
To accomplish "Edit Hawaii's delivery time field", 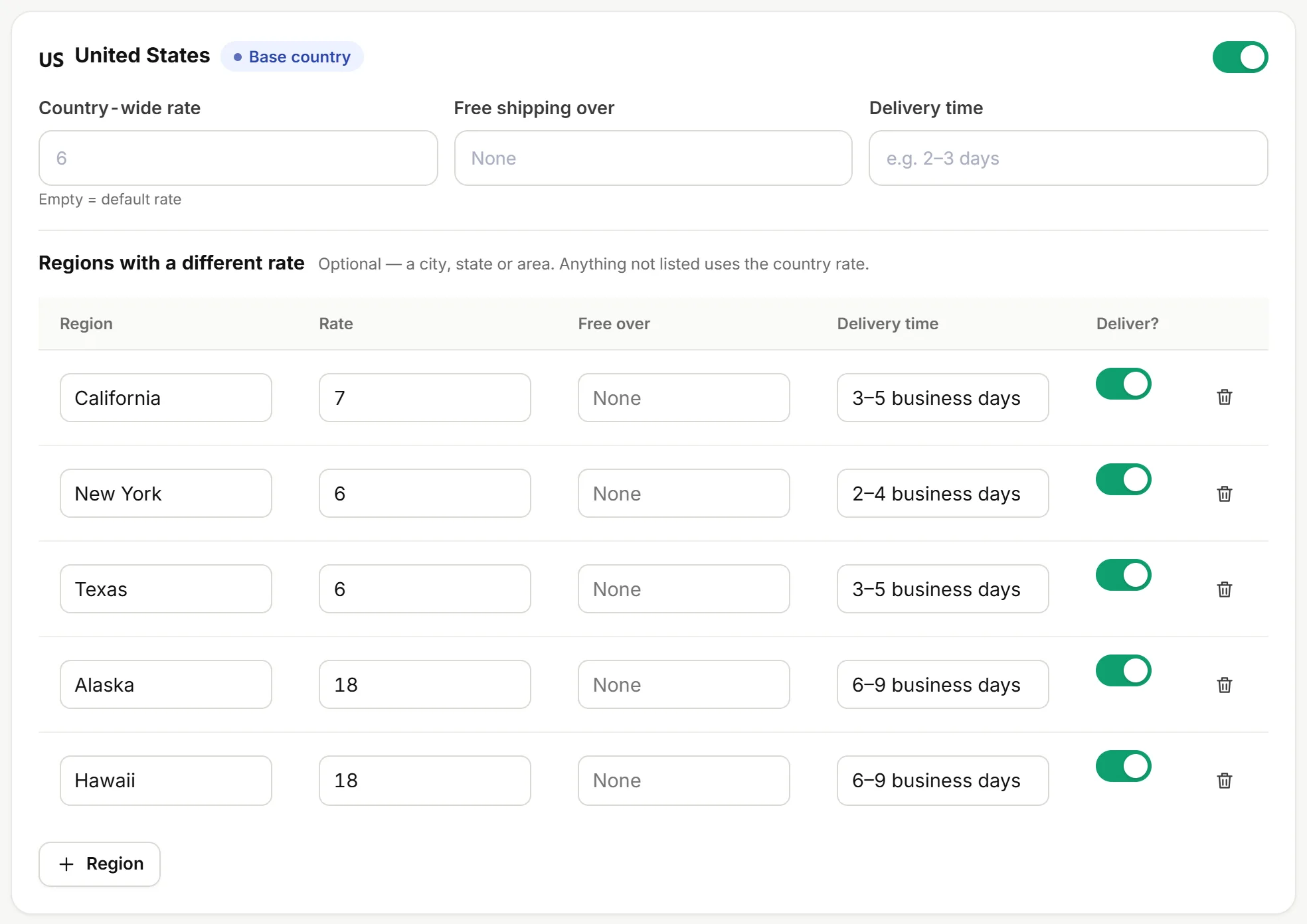I will click(943, 781).
